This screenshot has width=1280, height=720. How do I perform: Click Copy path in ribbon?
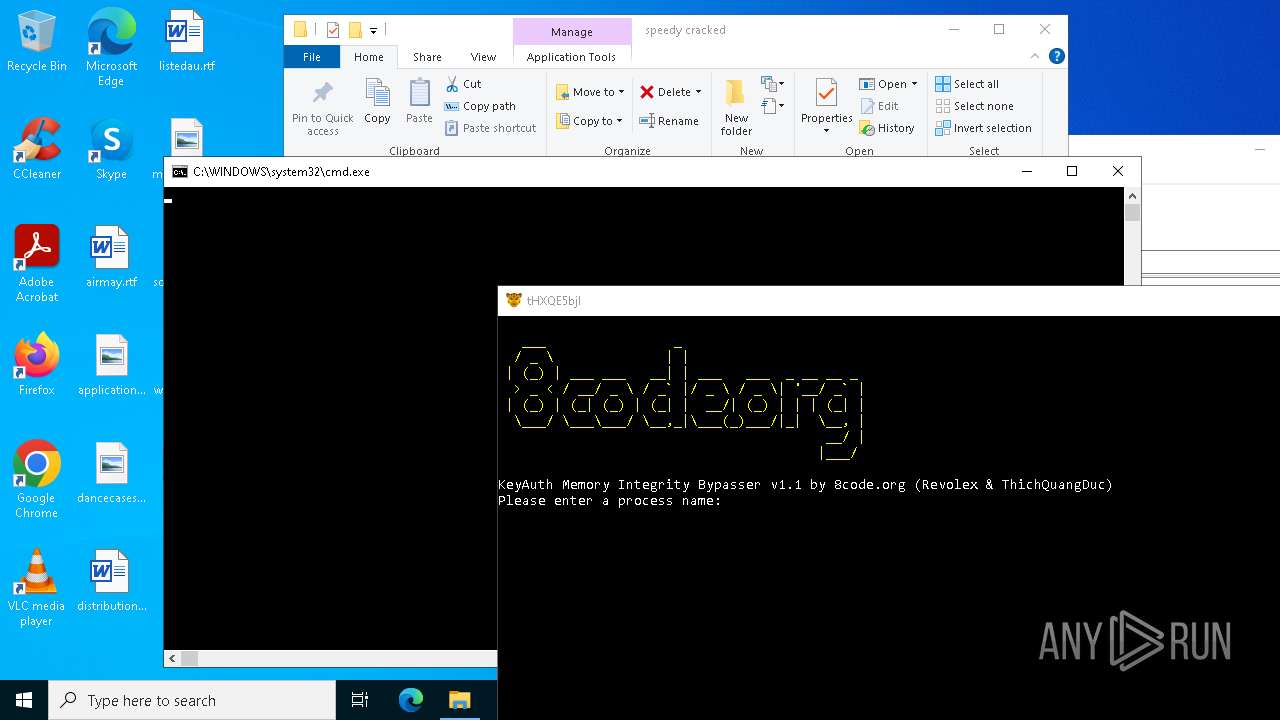click(480, 106)
